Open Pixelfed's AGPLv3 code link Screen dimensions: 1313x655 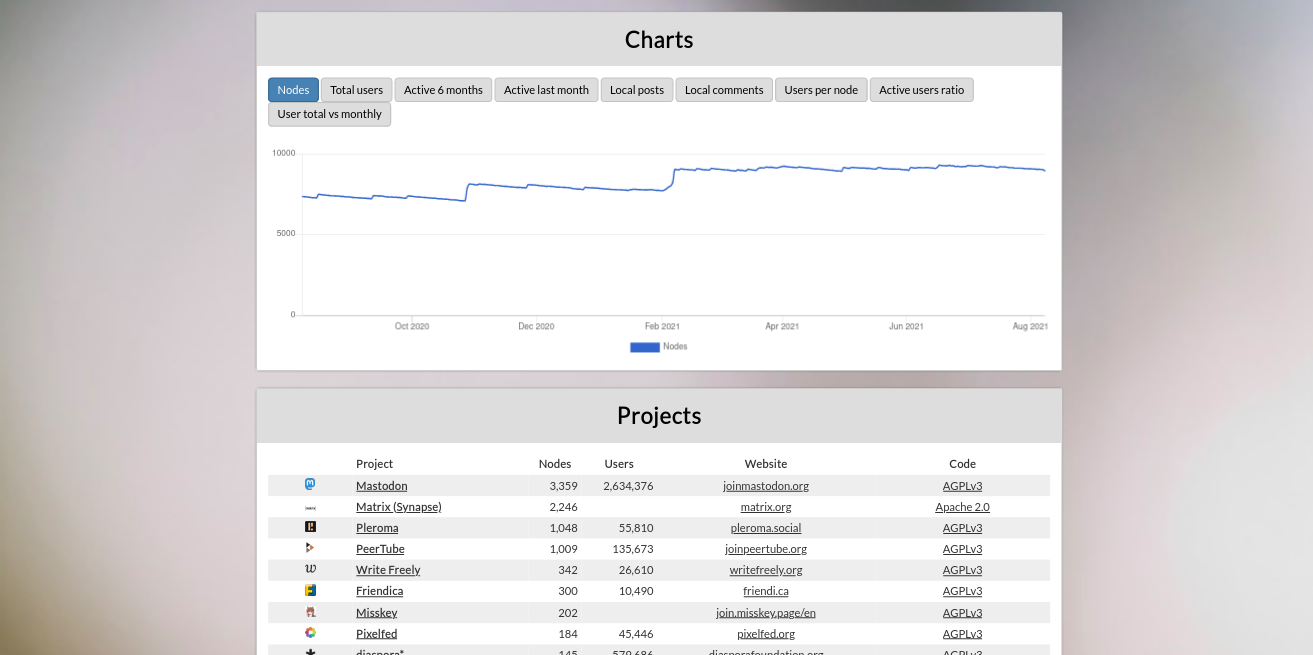point(962,634)
